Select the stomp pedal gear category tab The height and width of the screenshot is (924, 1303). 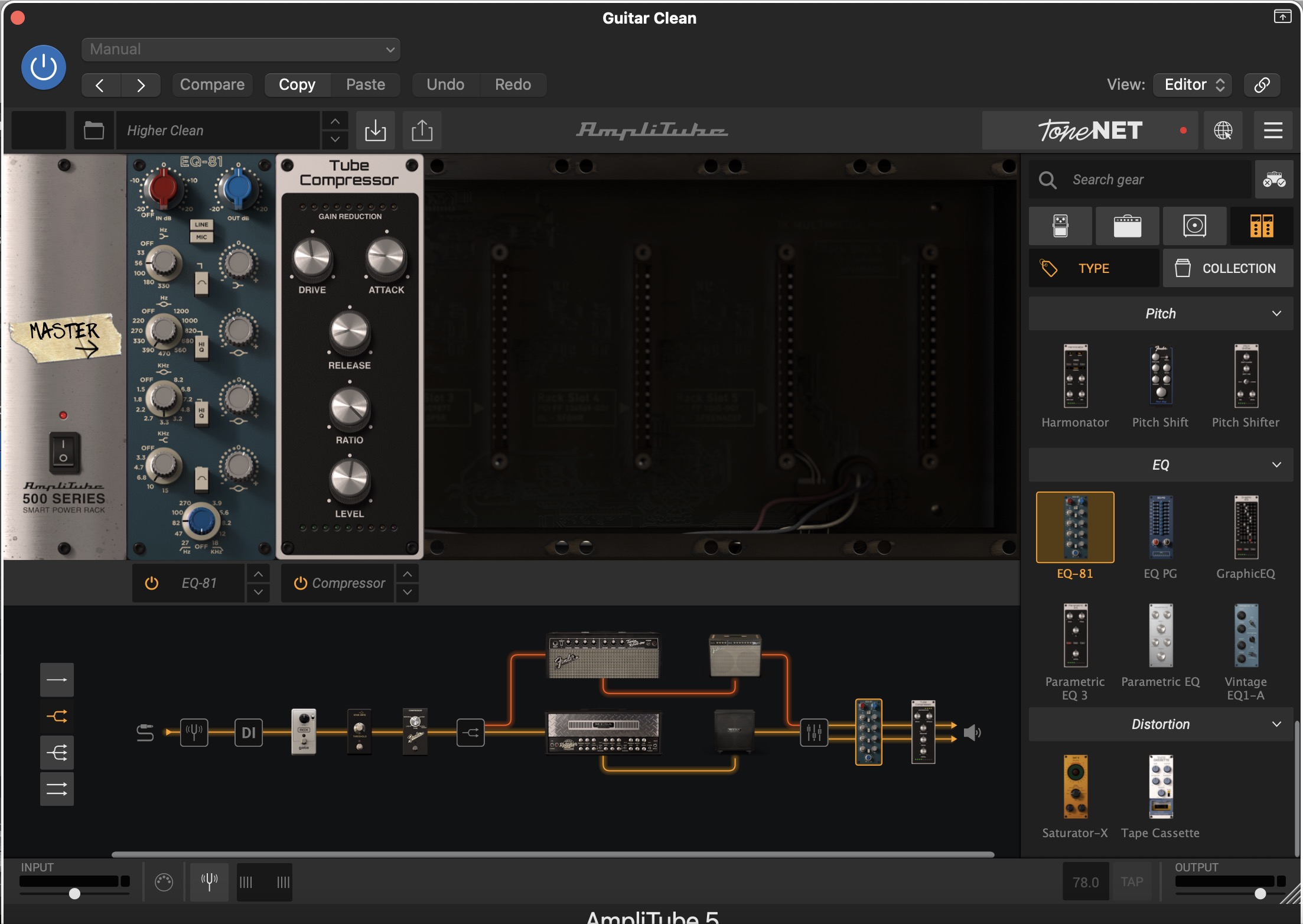pyautogui.click(x=1060, y=226)
